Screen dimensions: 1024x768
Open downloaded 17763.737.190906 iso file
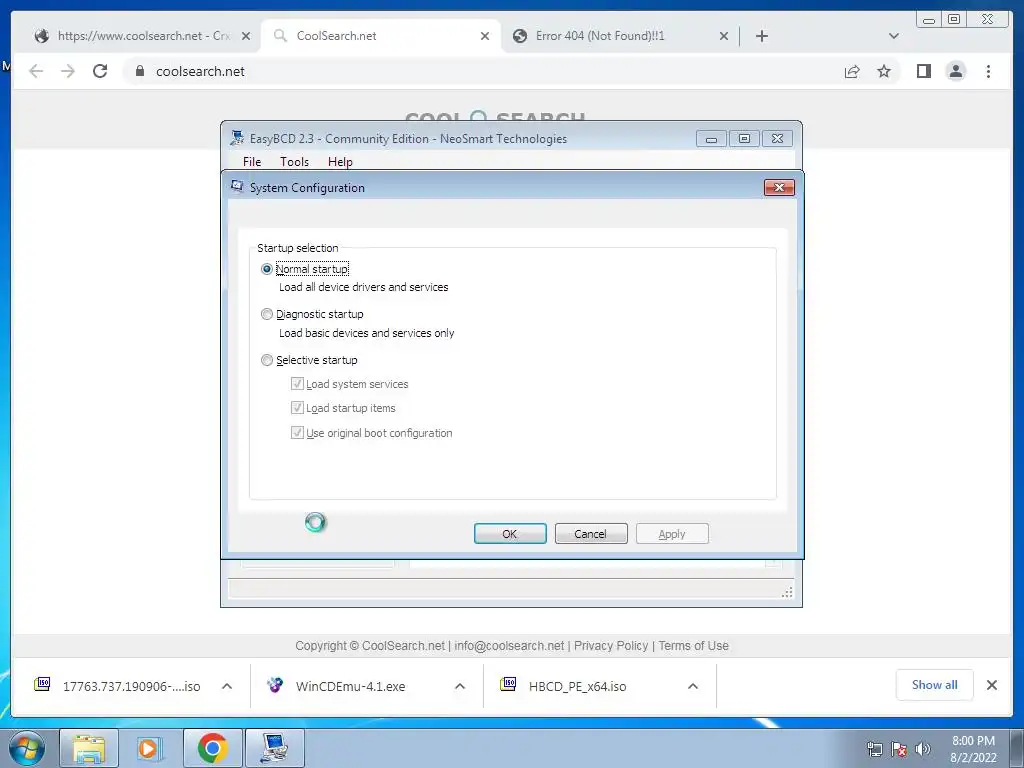coord(118,686)
